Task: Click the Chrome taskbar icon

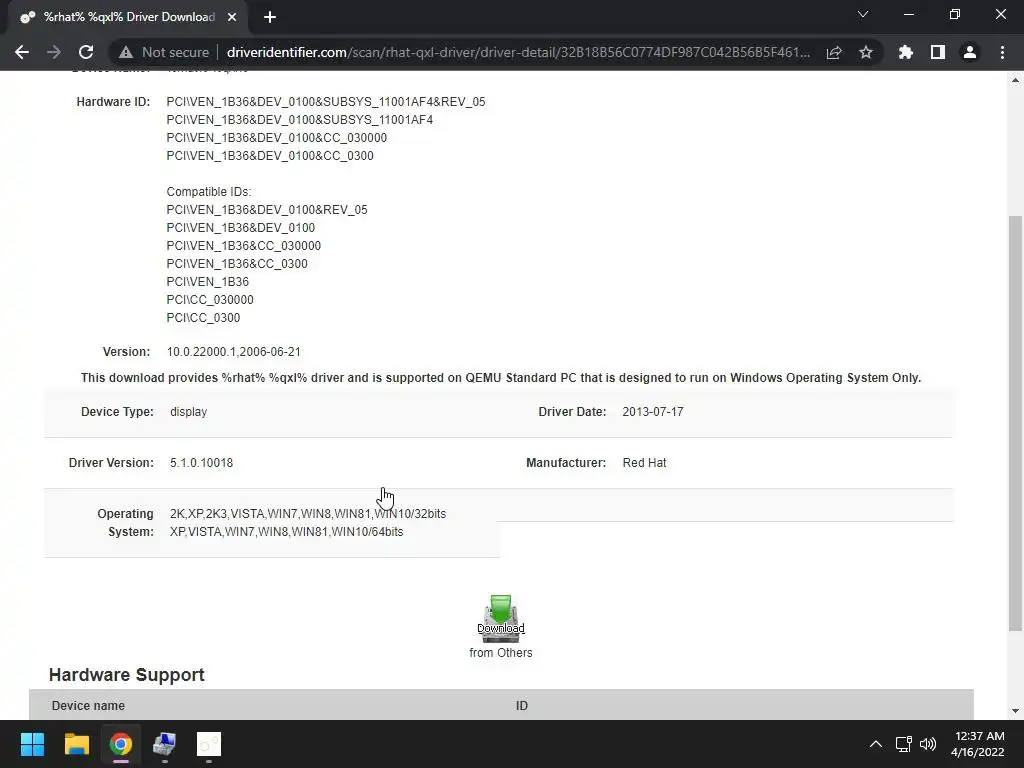Action: click(x=121, y=744)
